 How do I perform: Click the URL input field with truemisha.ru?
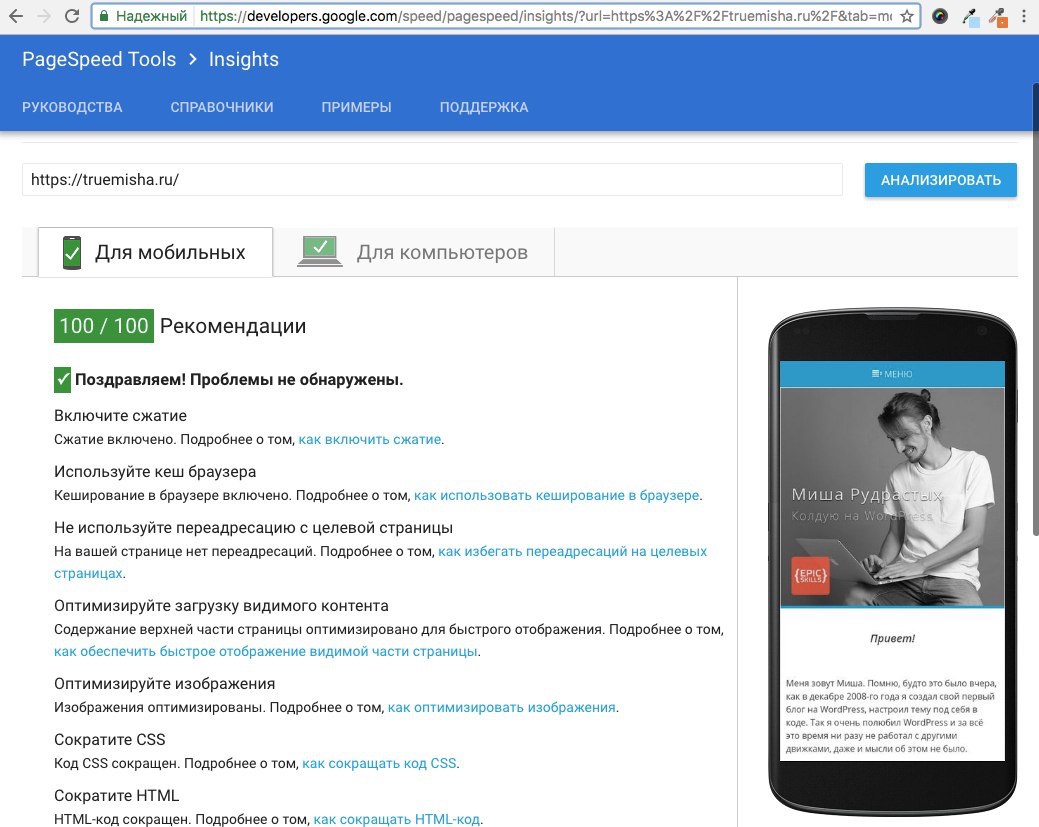tap(432, 180)
